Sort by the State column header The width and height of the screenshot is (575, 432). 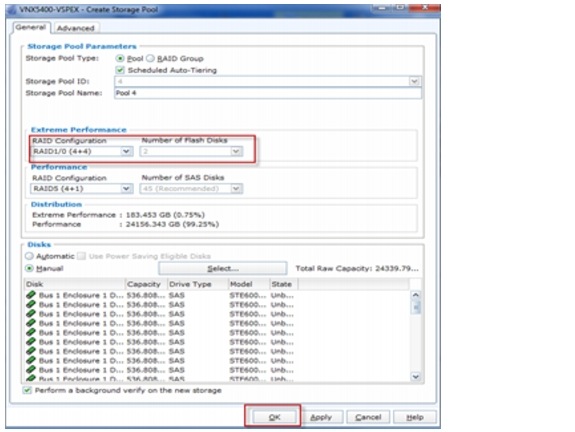pos(283,284)
